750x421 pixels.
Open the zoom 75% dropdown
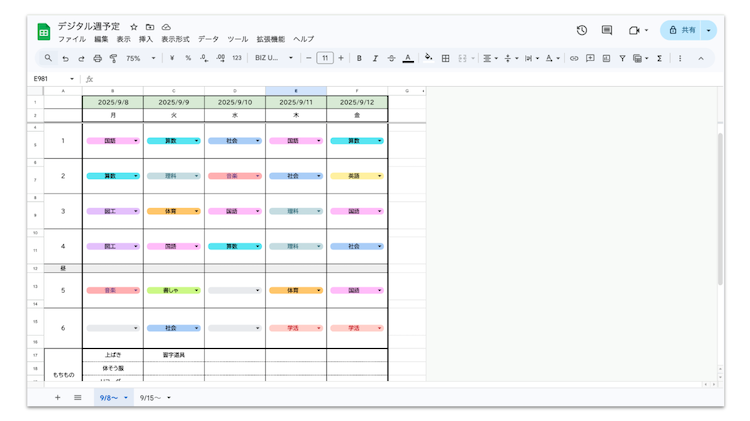(x=140, y=59)
